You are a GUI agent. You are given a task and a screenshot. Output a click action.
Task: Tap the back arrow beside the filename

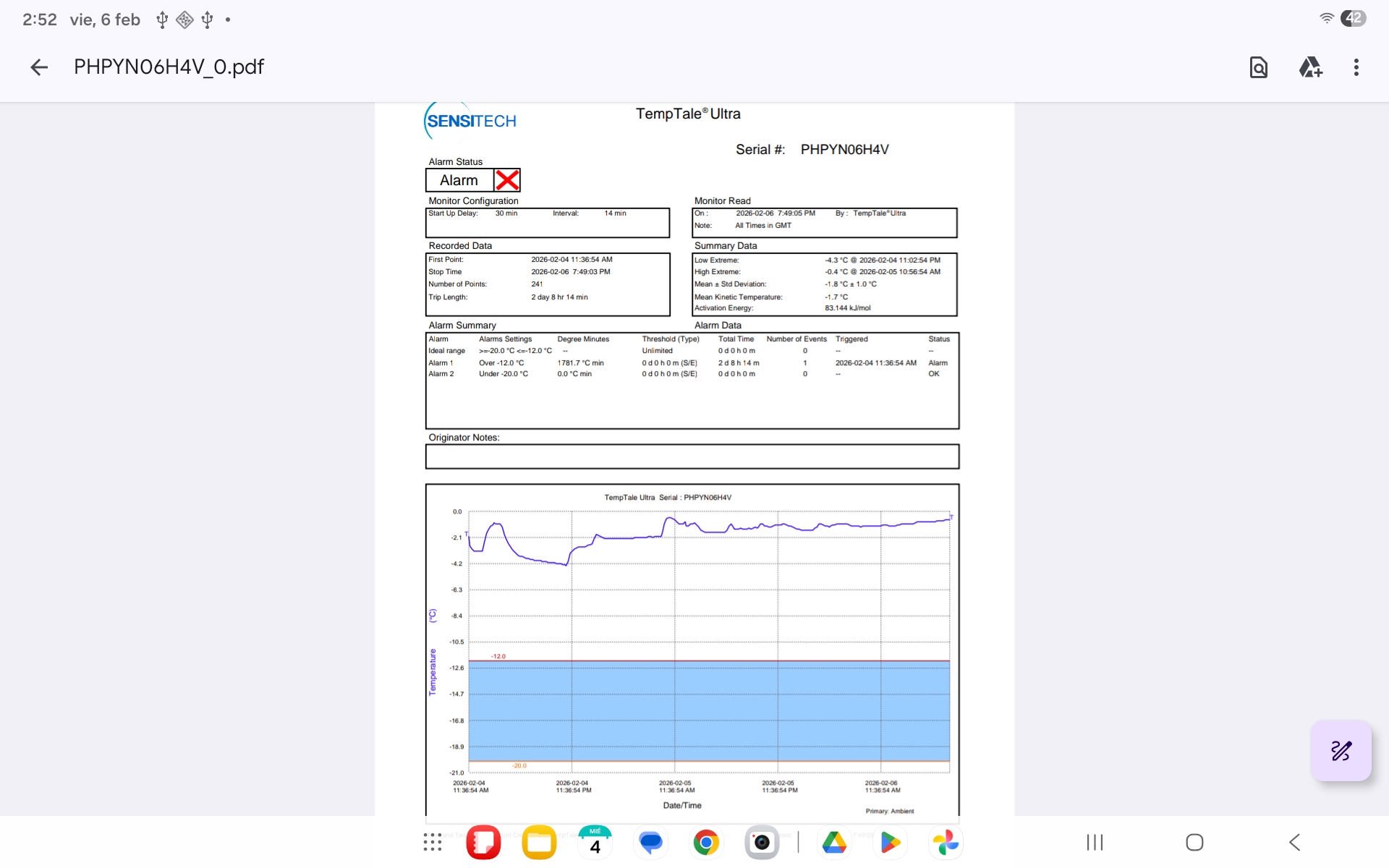pyautogui.click(x=39, y=67)
